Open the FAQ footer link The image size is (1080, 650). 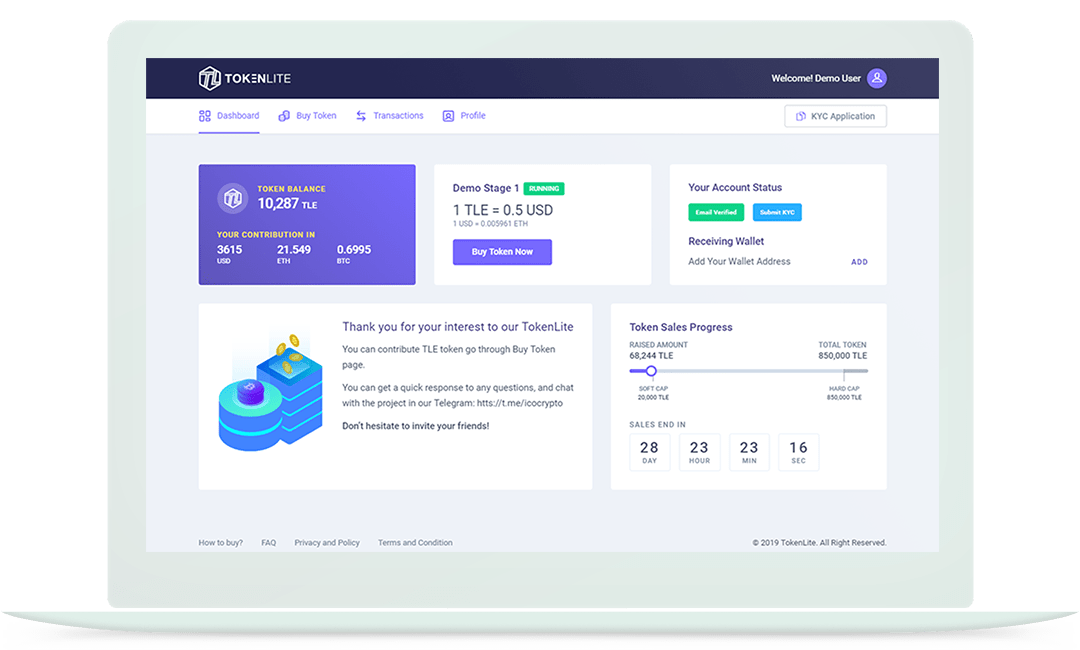(x=268, y=543)
